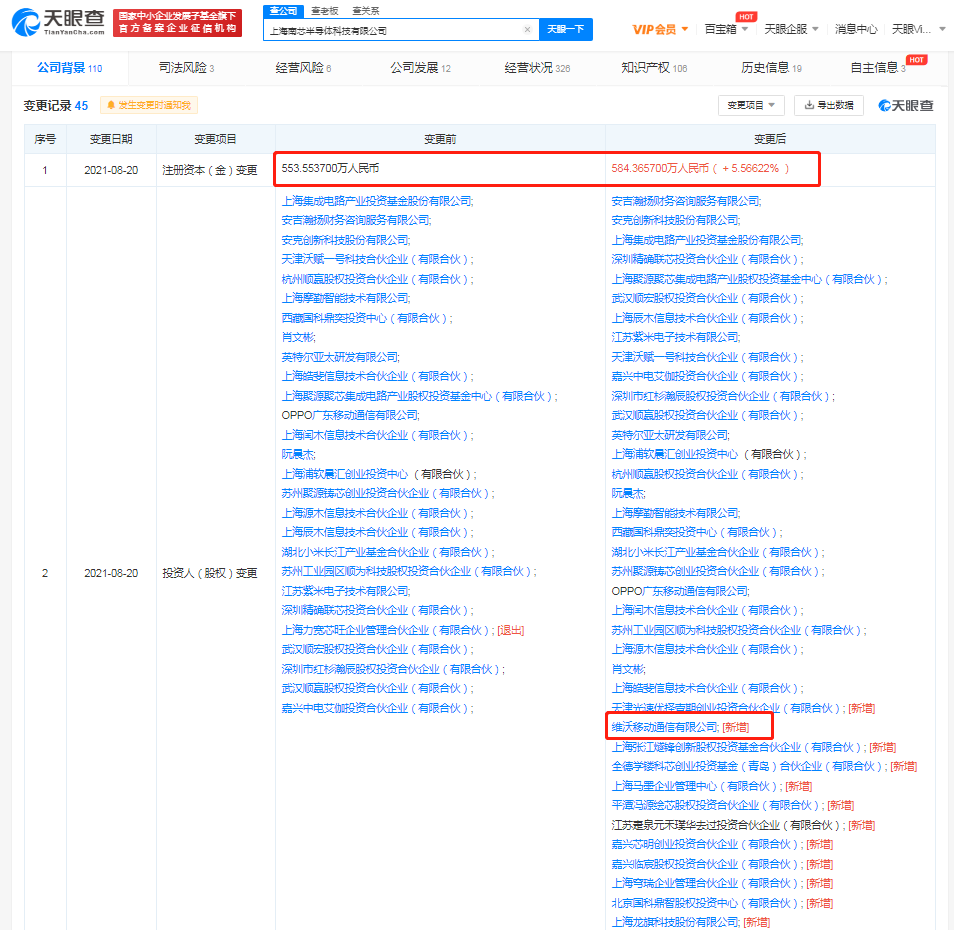954x930 pixels.
Task: Open 英特尔亚太研发有限公司 in 变更后 column
Action: click(670, 435)
